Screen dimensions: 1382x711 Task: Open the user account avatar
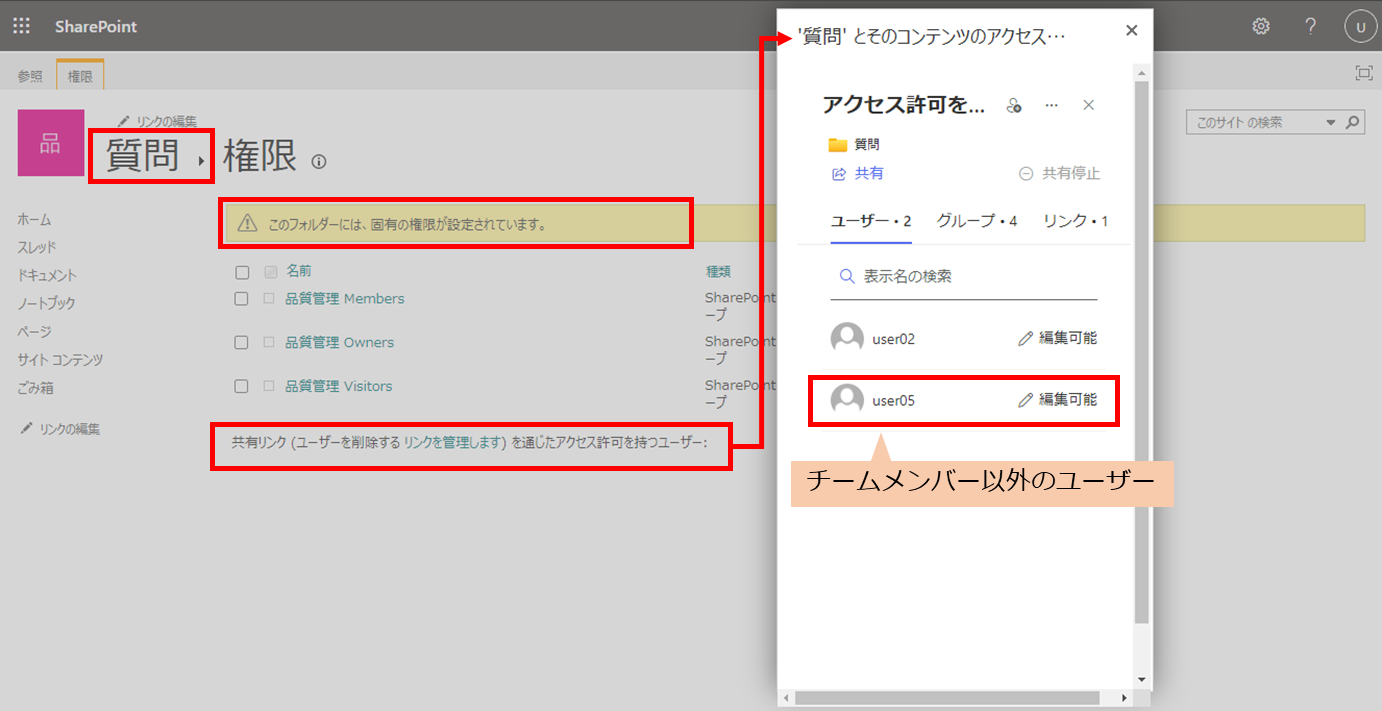[x=1360, y=27]
